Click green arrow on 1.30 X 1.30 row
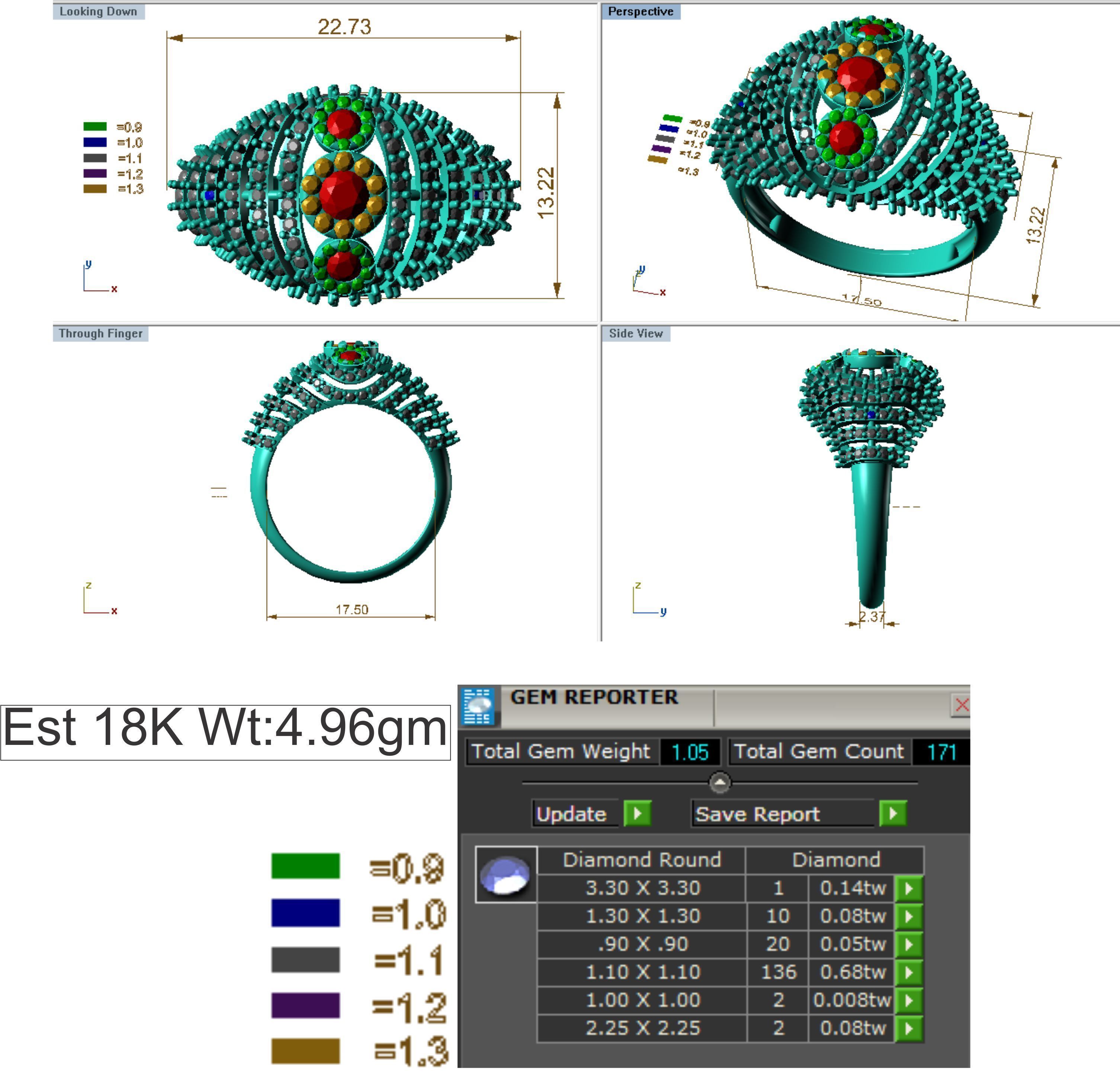Image resolution: width=1120 pixels, height=1074 pixels. coord(909,916)
